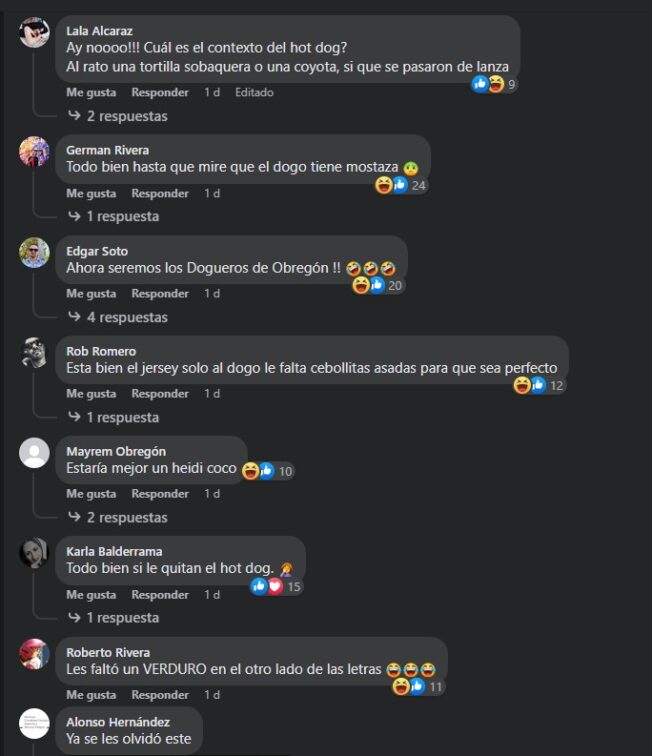Image resolution: width=652 pixels, height=756 pixels.
Task: Click Edgar Soto's profile avatar
Action: (34, 252)
